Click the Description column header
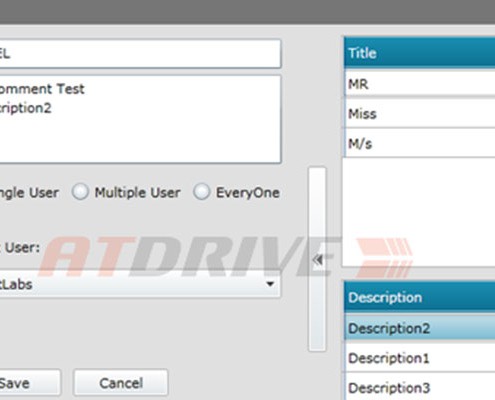Image resolution: width=495 pixels, height=400 pixels. (420, 297)
